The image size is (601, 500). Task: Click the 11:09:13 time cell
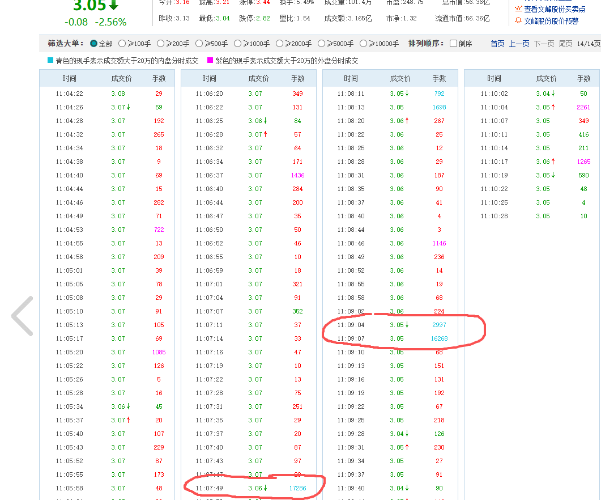point(351,366)
